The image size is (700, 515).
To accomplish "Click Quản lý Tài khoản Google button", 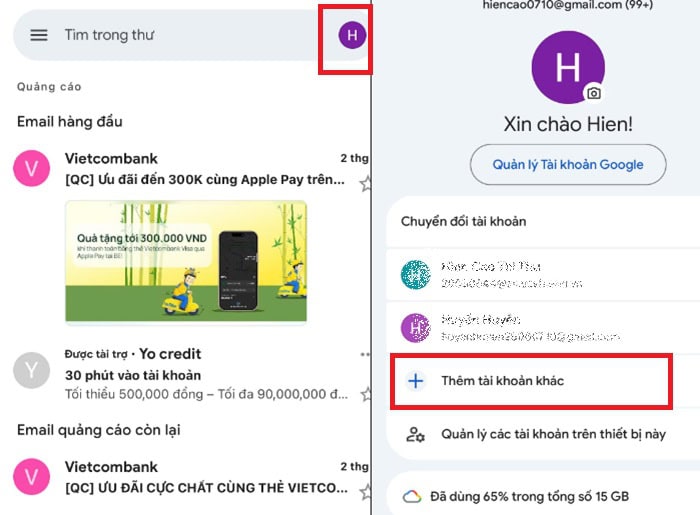I will tap(568, 165).
